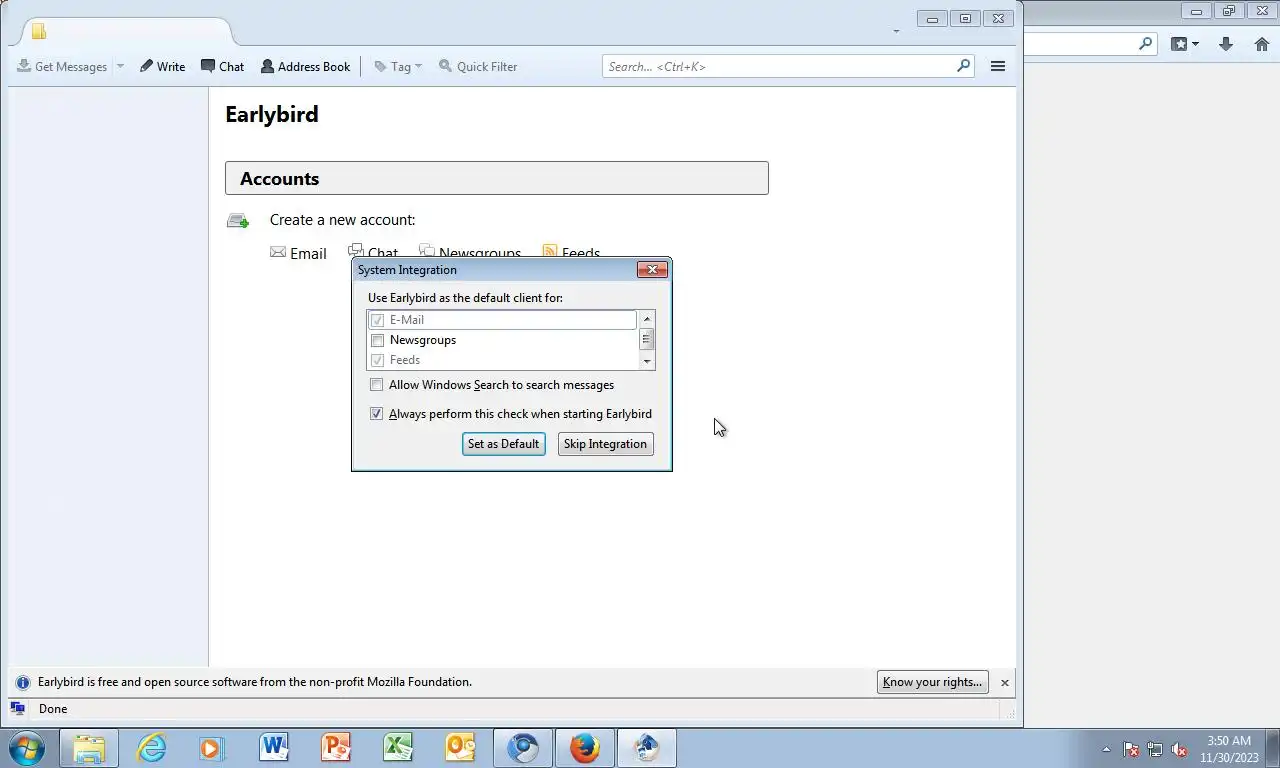
Task: Click the Action Center flag tray icon
Action: click(x=1131, y=749)
